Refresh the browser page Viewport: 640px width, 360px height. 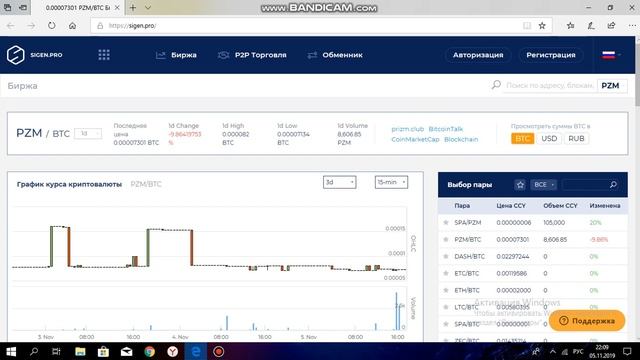coord(51,26)
